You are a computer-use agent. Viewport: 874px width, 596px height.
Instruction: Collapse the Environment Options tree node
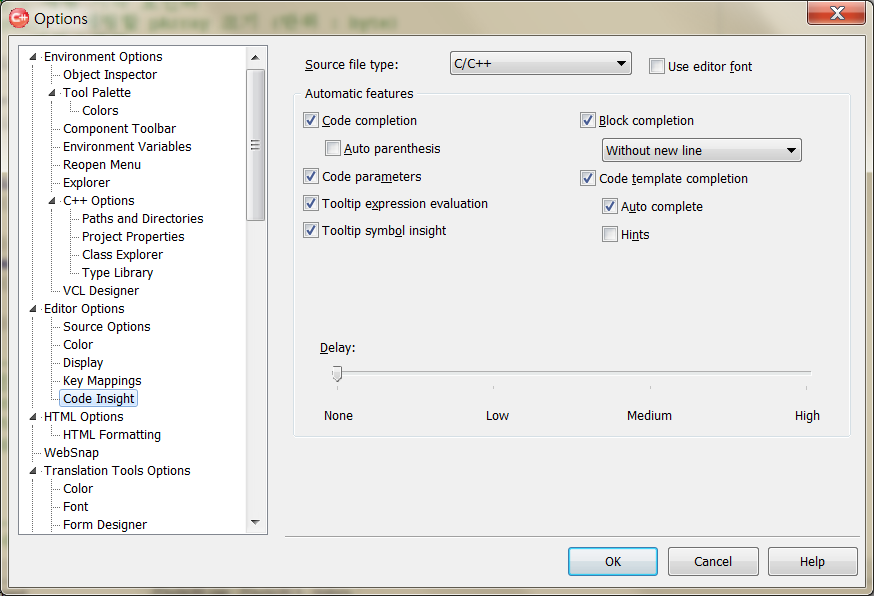coord(33,57)
